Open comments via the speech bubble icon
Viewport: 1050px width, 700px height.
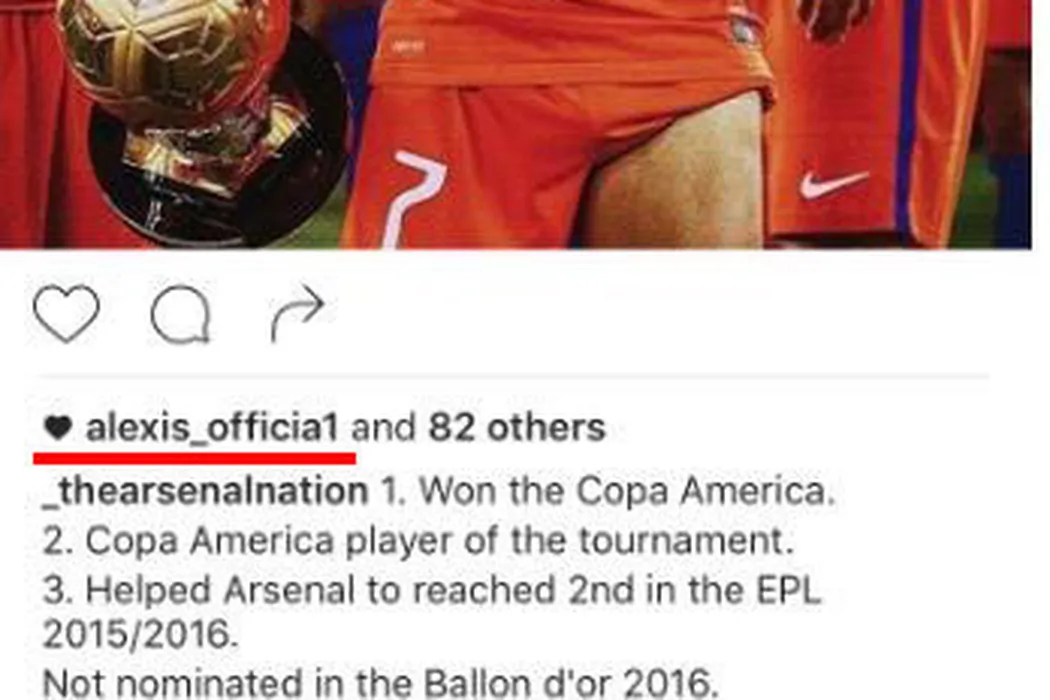pos(181,314)
